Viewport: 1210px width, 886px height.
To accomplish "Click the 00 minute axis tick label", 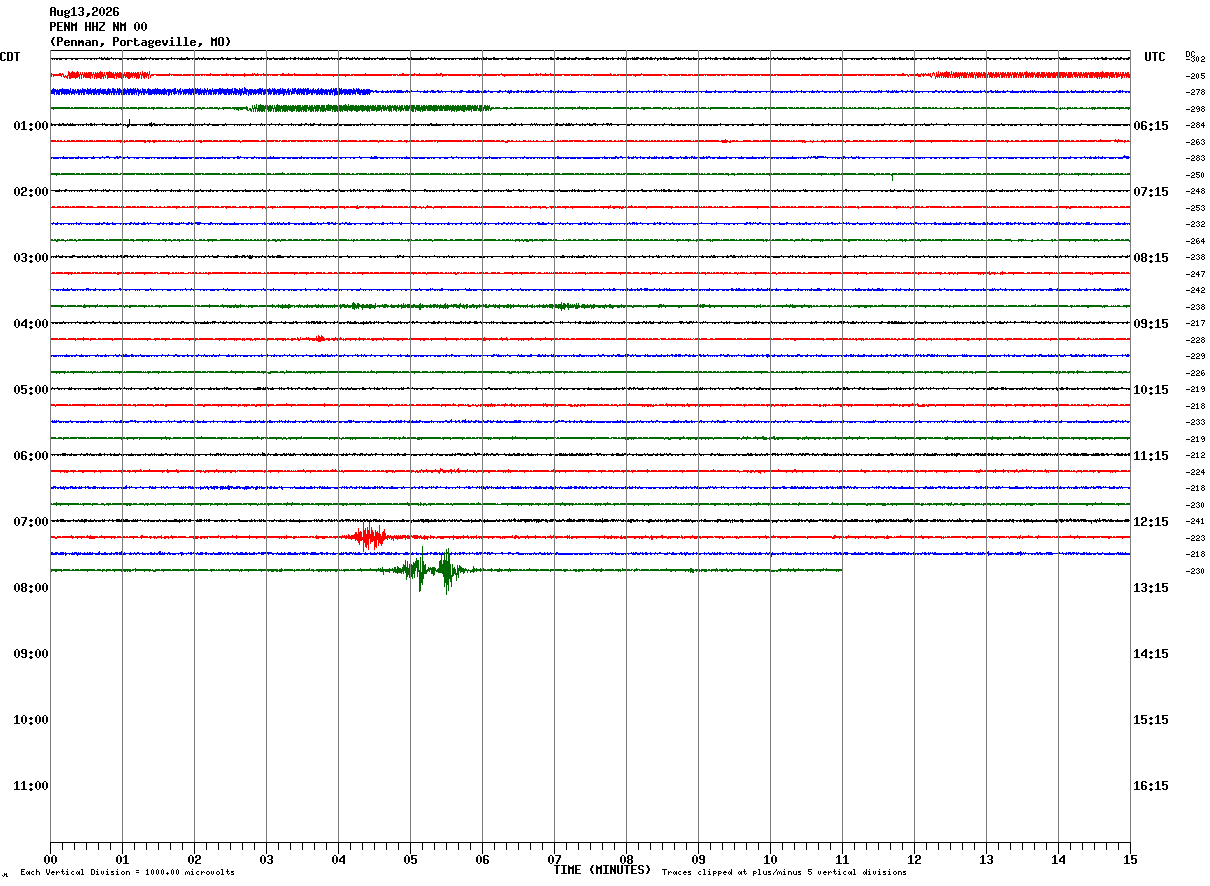I will coord(50,859).
